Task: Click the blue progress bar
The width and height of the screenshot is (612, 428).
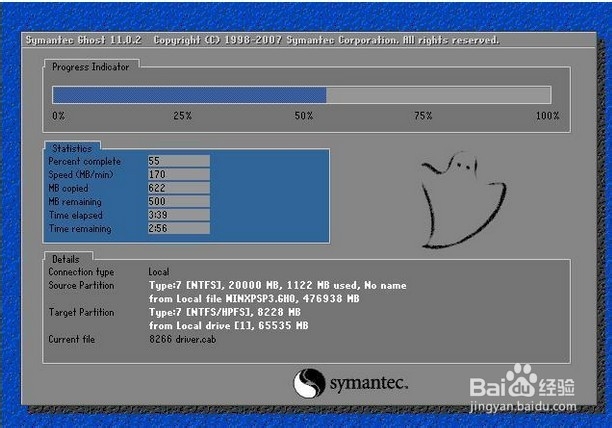Action: (x=189, y=95)
